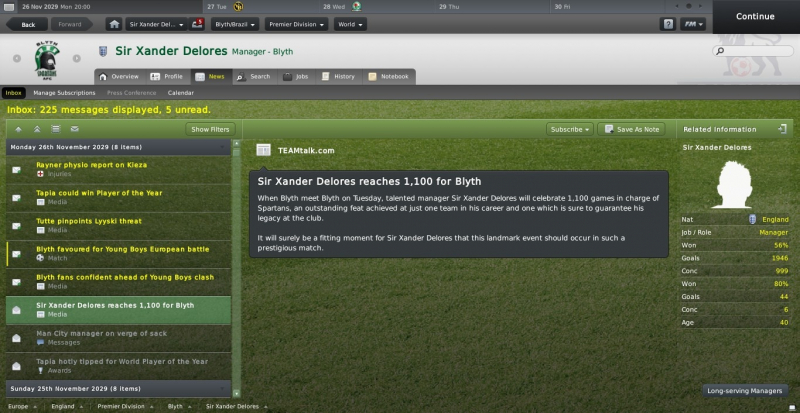Click the mark-as-read envelope toolbar icon
The image size is (800, 413).
[x=74, y=129]
